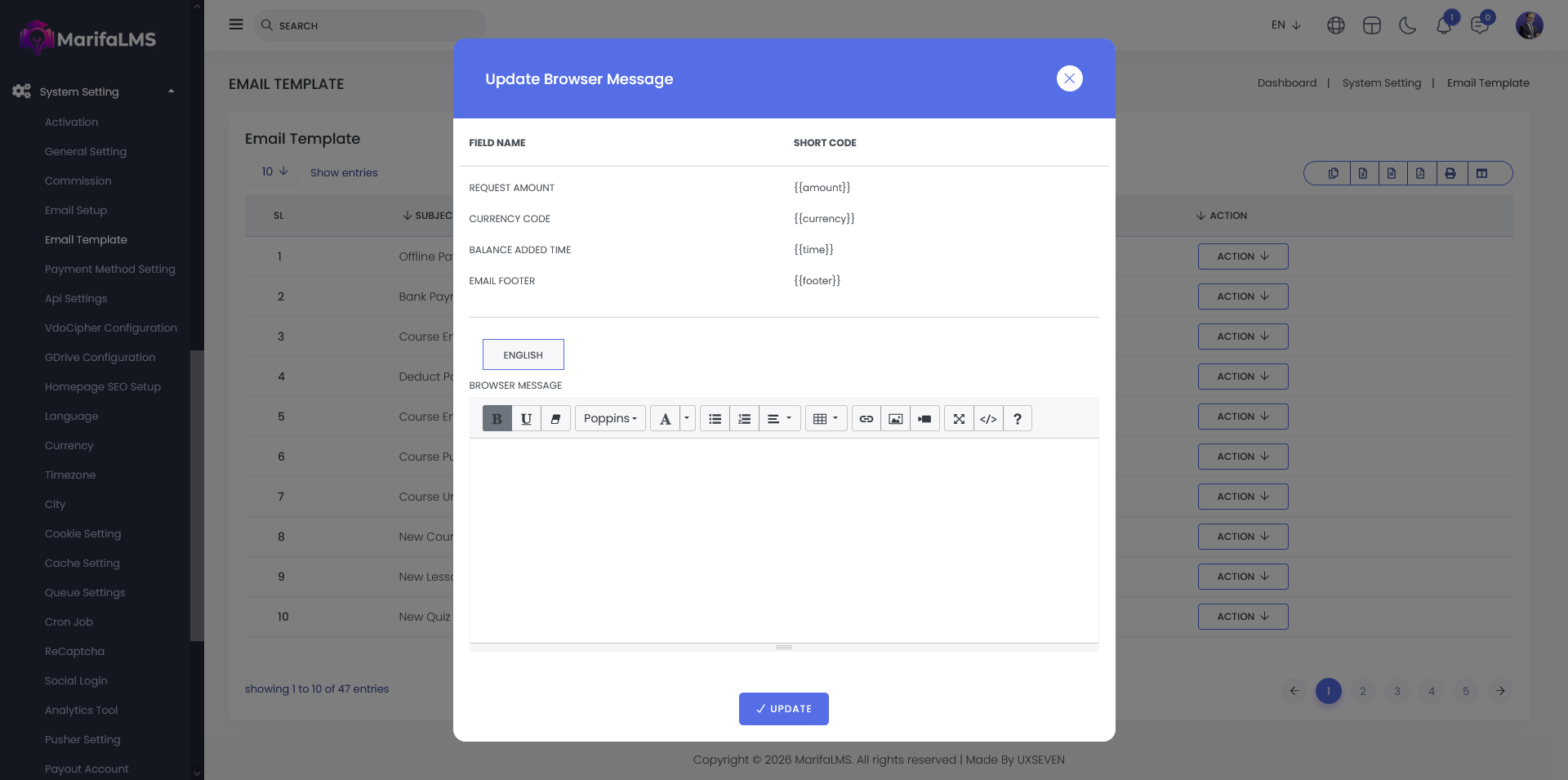Open the insert table dropdown

826,419
